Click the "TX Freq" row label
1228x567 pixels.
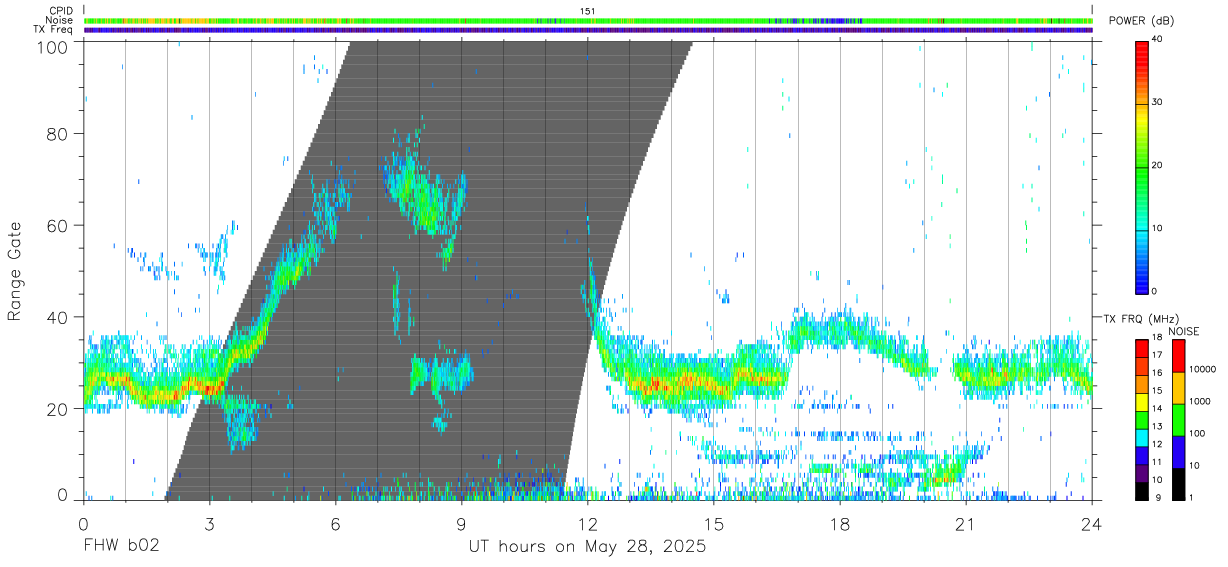coord(54,30)
